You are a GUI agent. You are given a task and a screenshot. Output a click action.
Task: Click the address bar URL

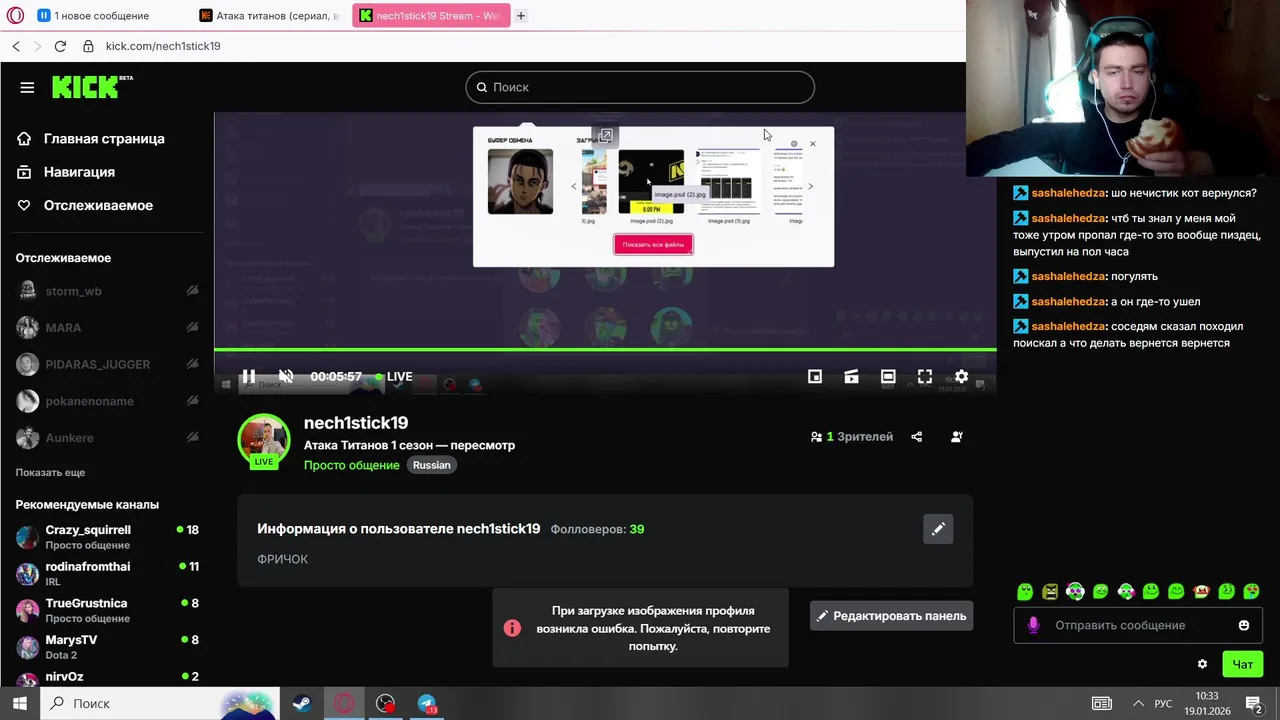point(163,46)
